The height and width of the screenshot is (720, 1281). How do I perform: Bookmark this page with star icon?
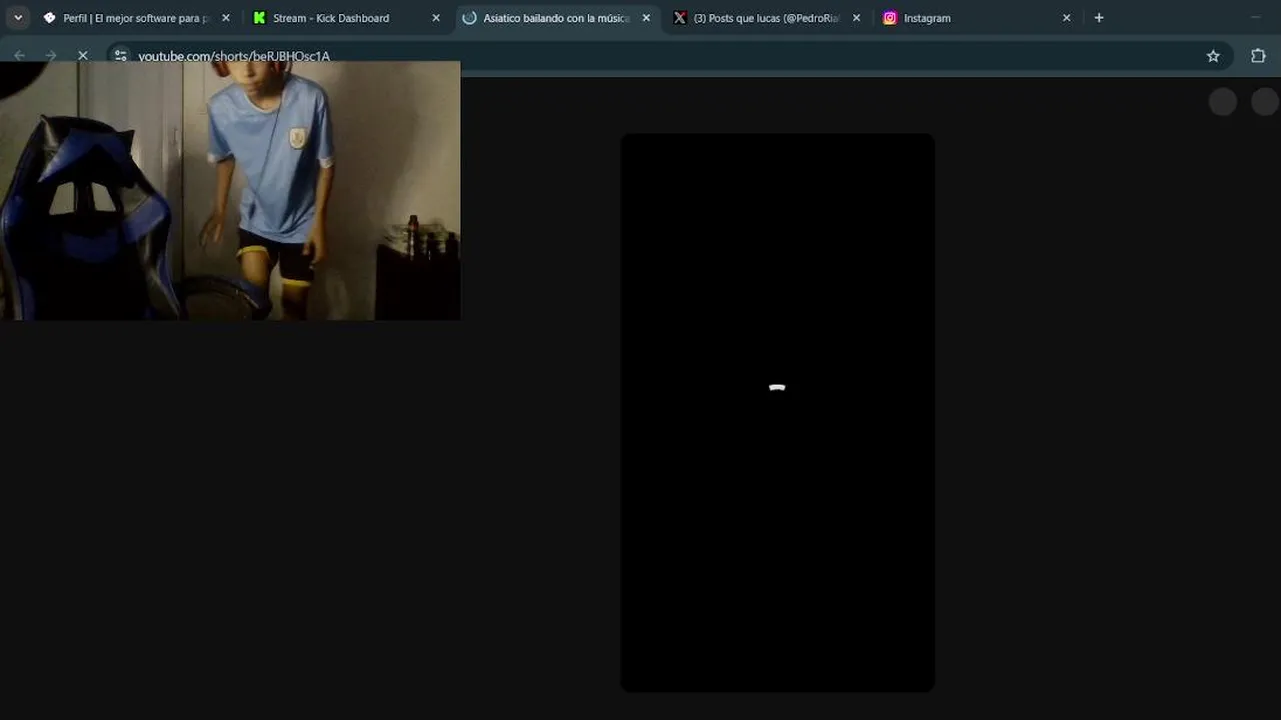1213,56
